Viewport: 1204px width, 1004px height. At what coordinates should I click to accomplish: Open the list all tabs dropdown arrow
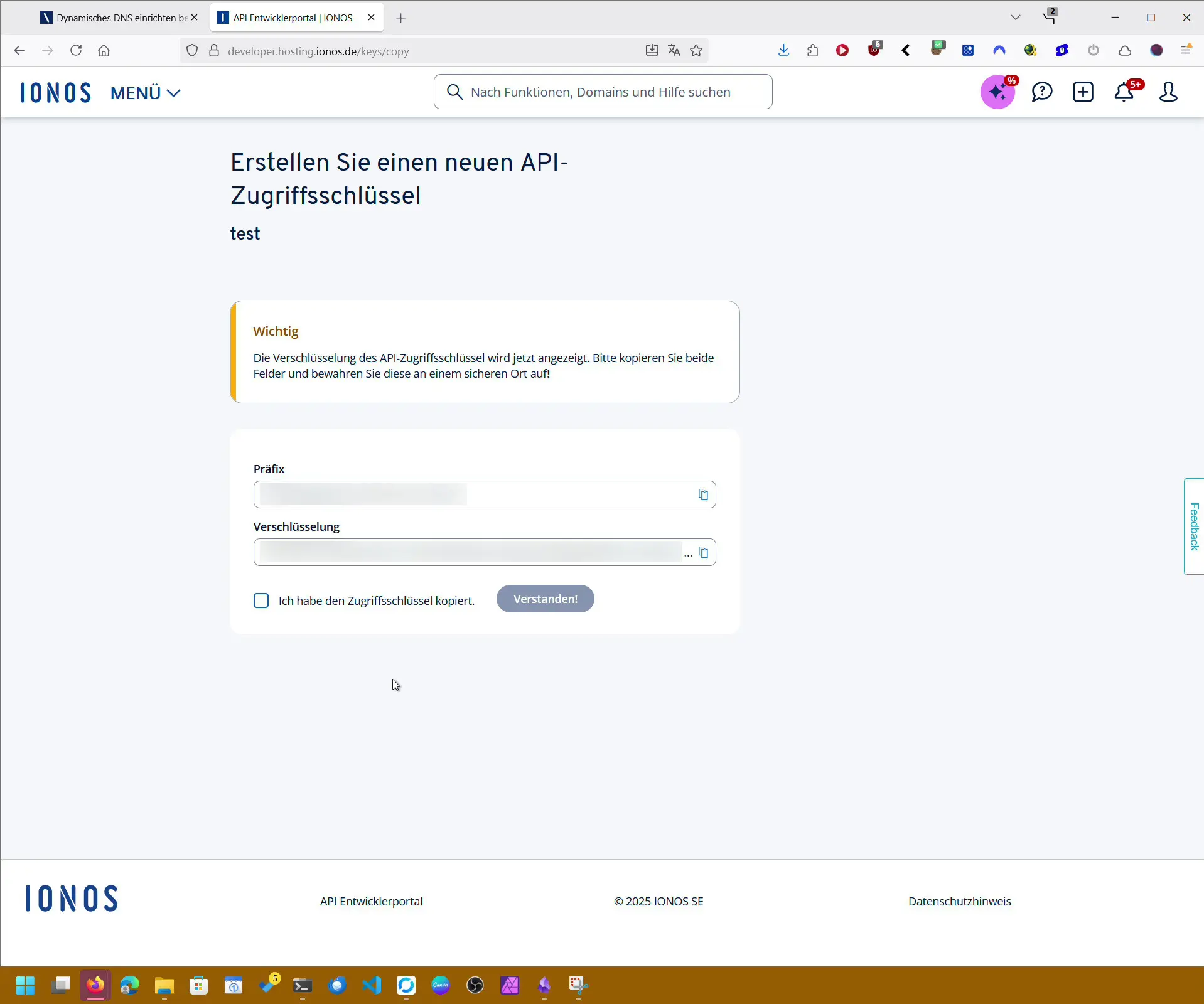tap(1015, 18)
